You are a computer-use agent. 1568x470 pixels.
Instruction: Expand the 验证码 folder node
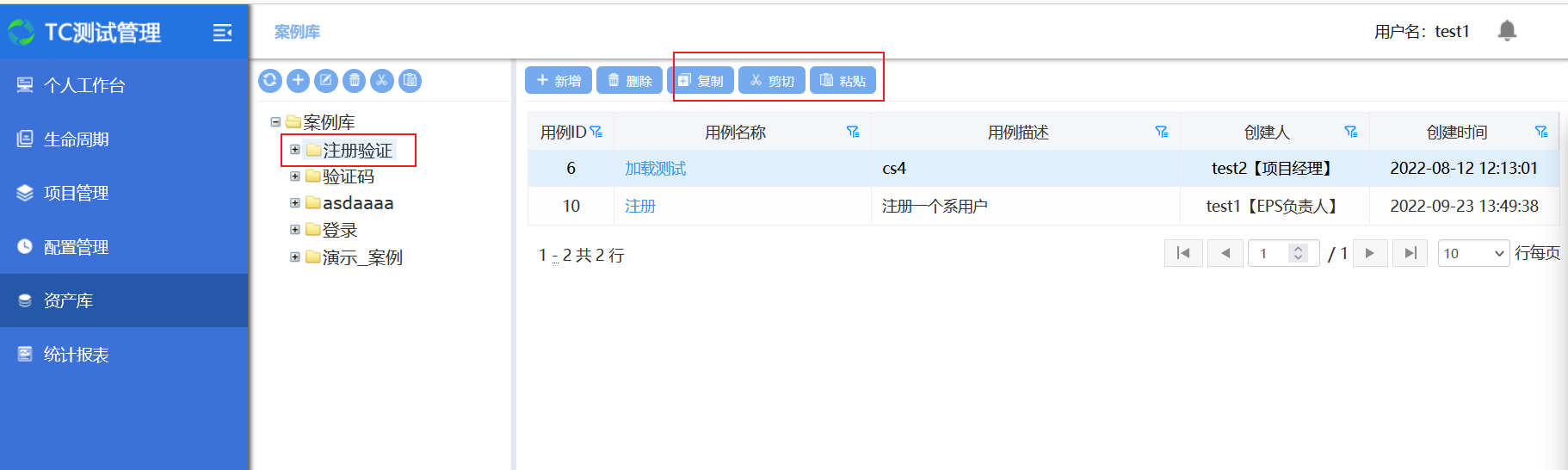tap(295, 176)
